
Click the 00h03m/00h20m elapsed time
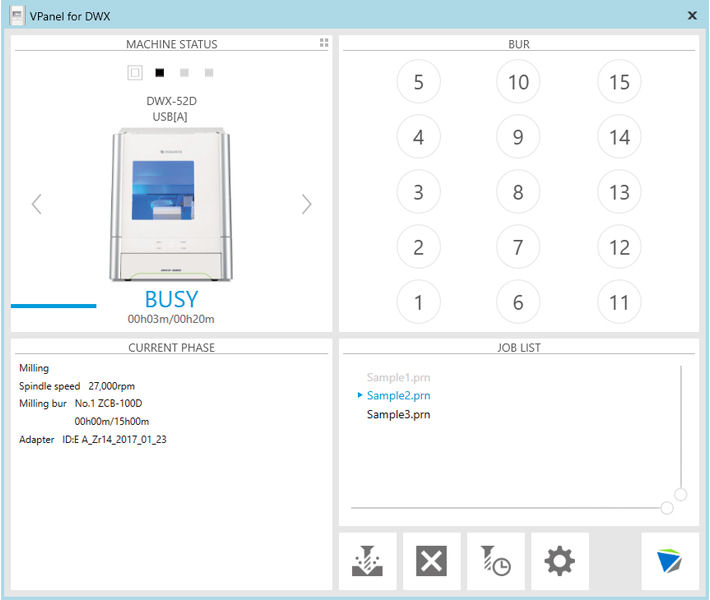pyautogui.click(x=171, y=319)
